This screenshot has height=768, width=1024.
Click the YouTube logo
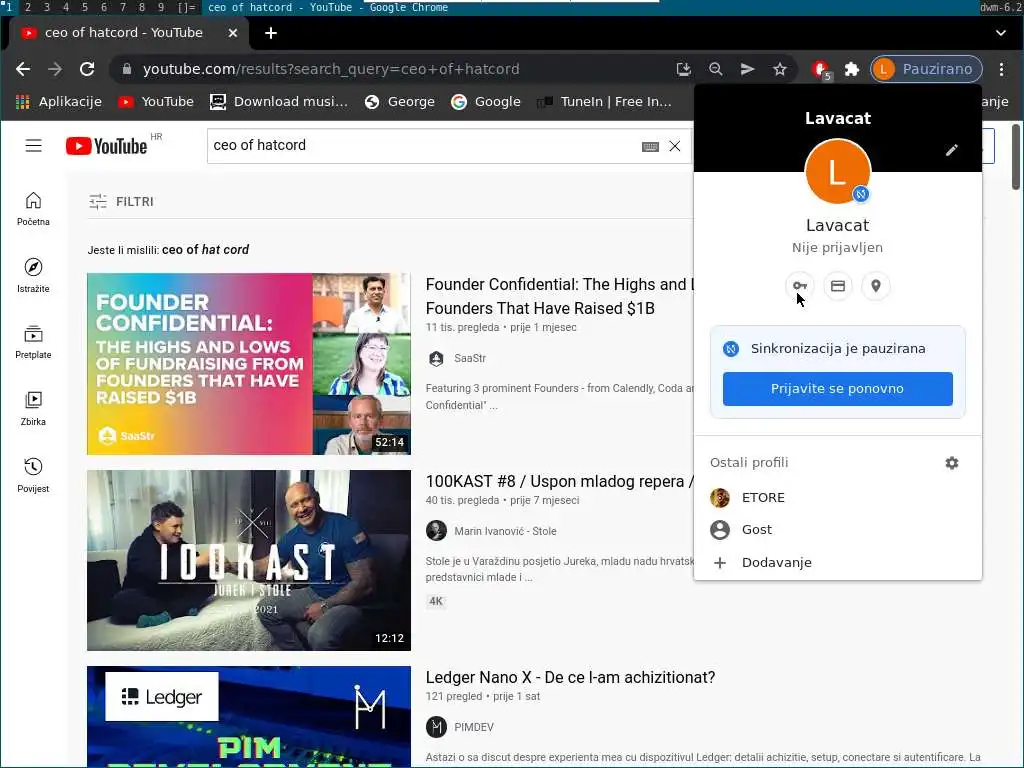tap(106, 146)
